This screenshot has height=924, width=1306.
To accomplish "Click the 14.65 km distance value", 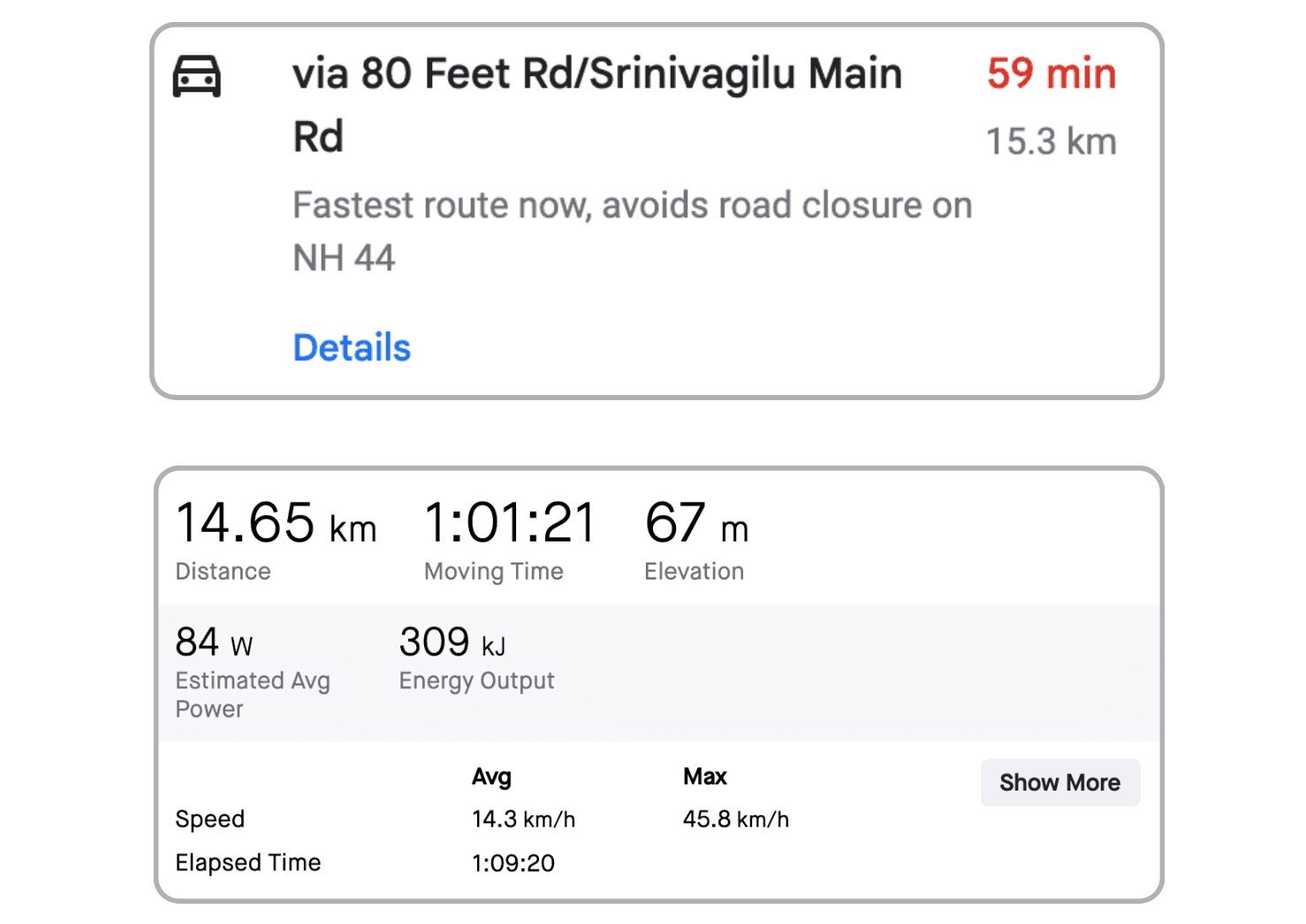I will [x=276, y=523].
